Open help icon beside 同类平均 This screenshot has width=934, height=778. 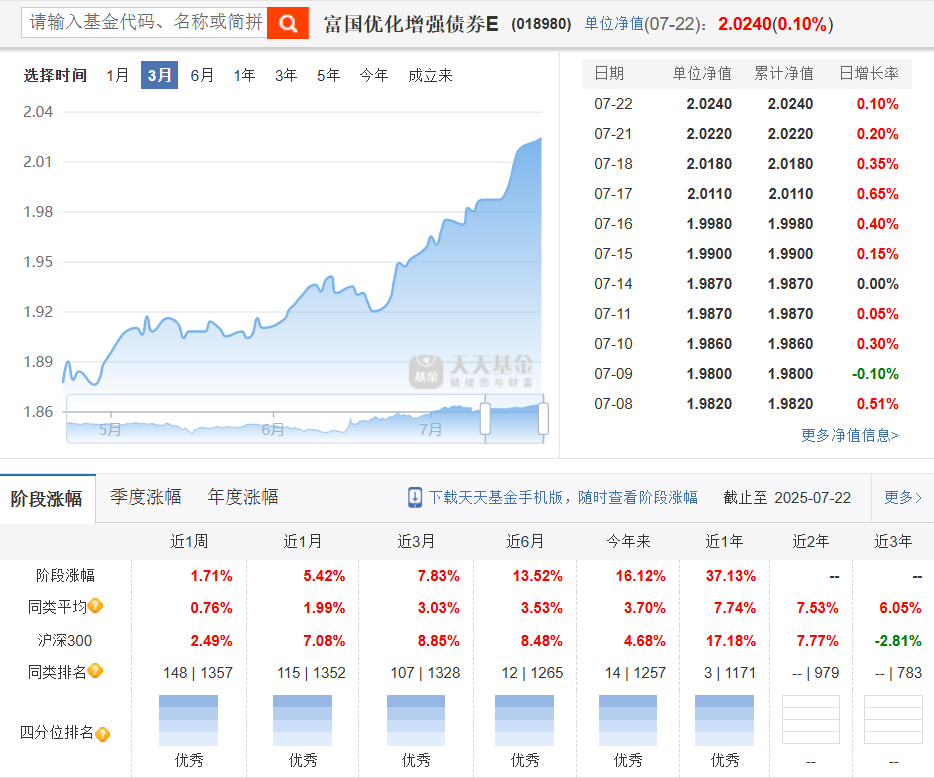[95, 606]
